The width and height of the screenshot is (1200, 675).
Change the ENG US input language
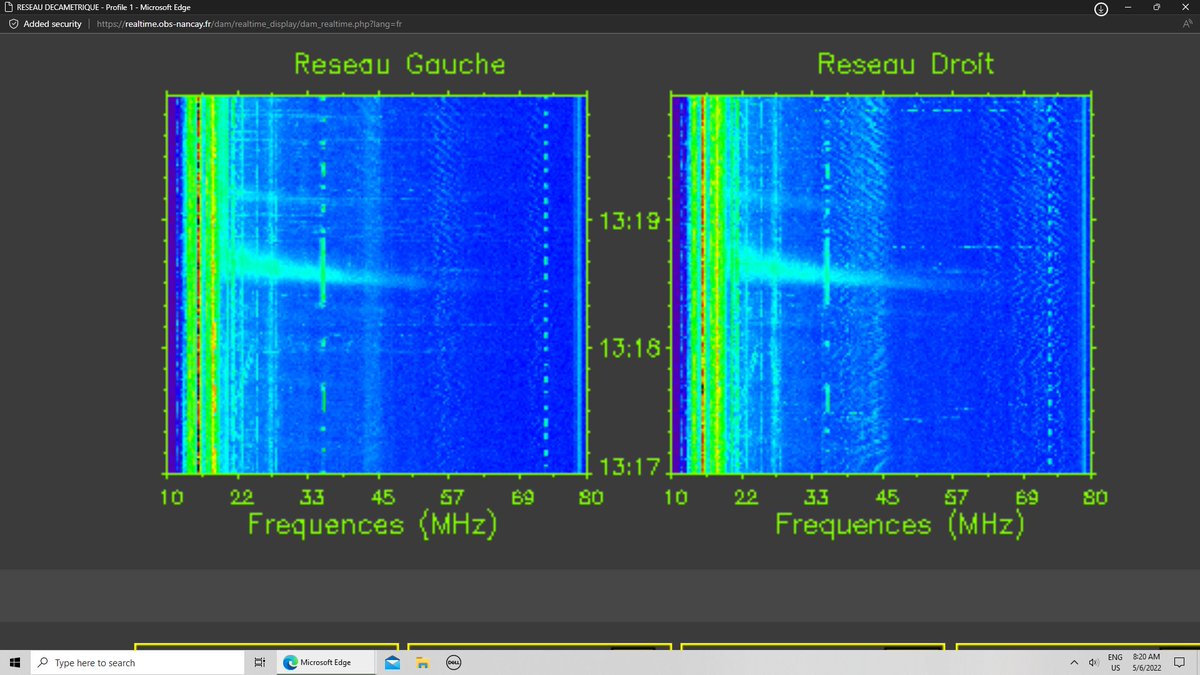click(1115, 662)
